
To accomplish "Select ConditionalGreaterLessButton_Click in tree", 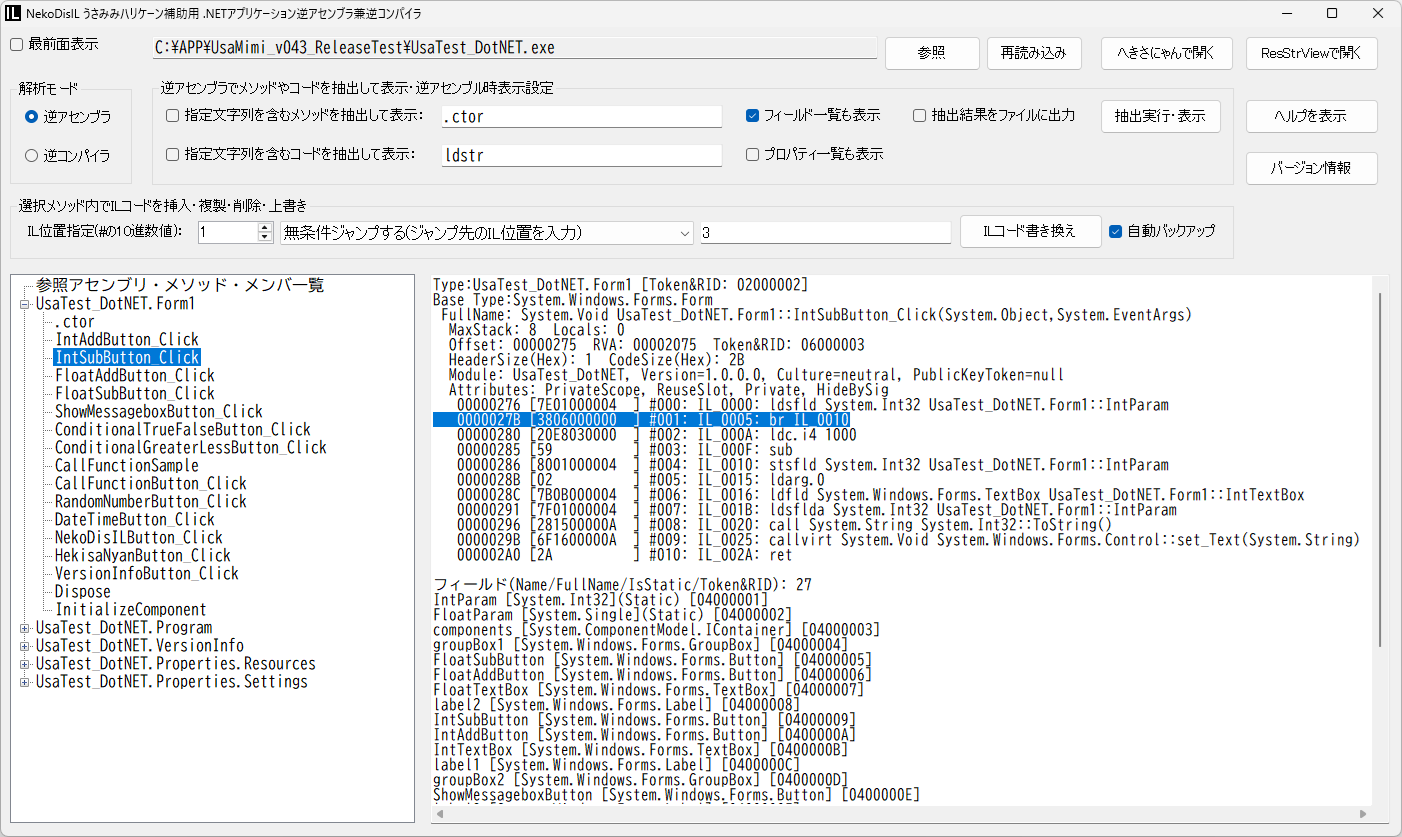I will click(191, 448).
